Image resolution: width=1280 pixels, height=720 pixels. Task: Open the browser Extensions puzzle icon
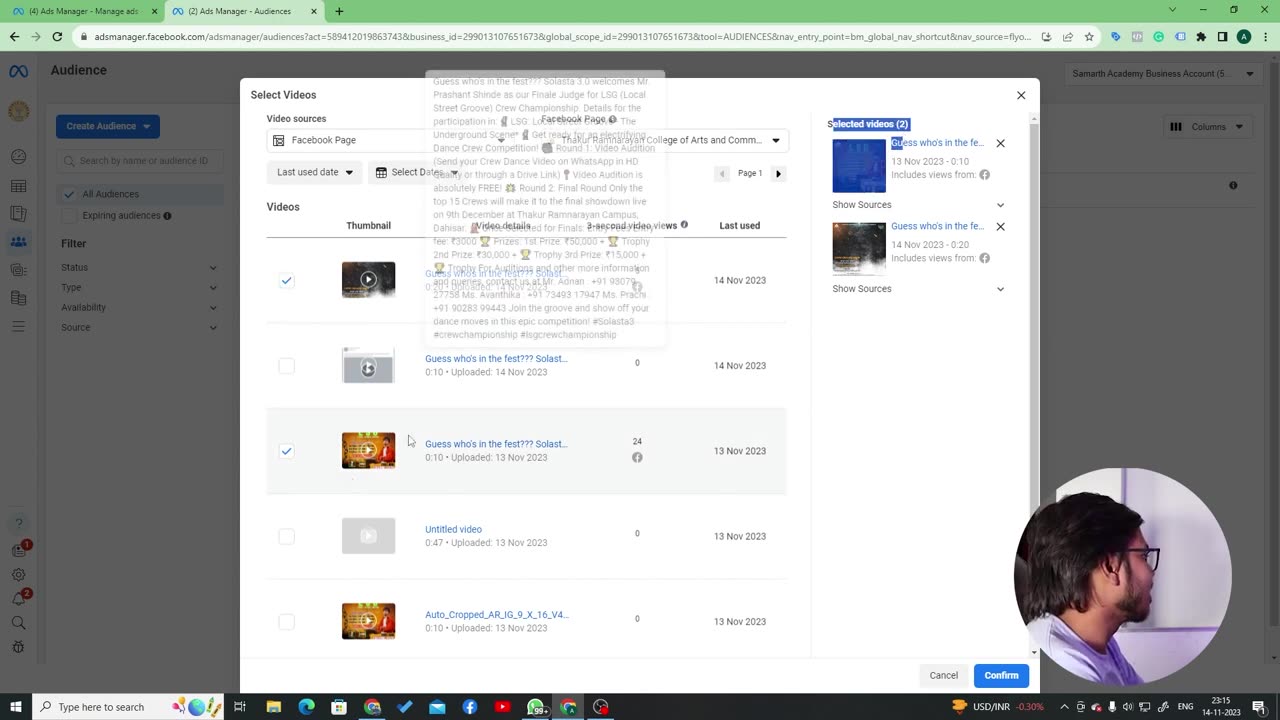[x=1201, y=37]
